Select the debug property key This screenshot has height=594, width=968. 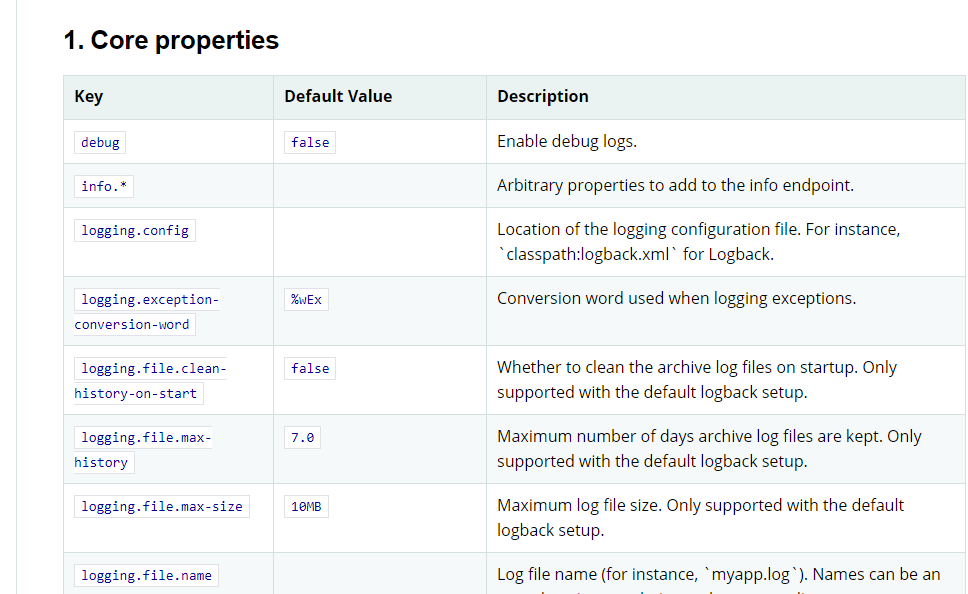pyautogui.click(x=100, y=143)
